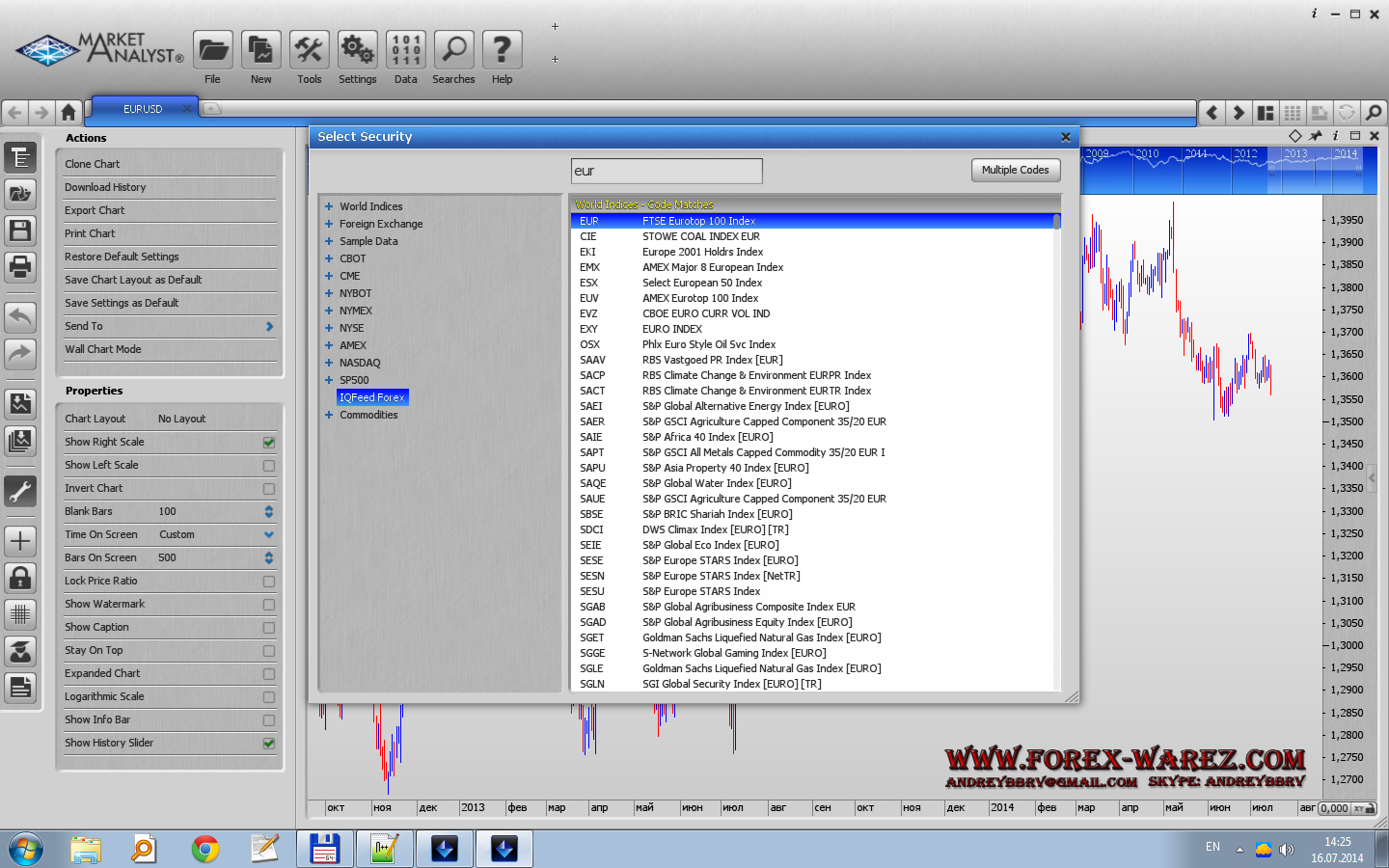1389x868 pixels.
Task: Click the history slider timeline at 2012
Action: 1245,166
